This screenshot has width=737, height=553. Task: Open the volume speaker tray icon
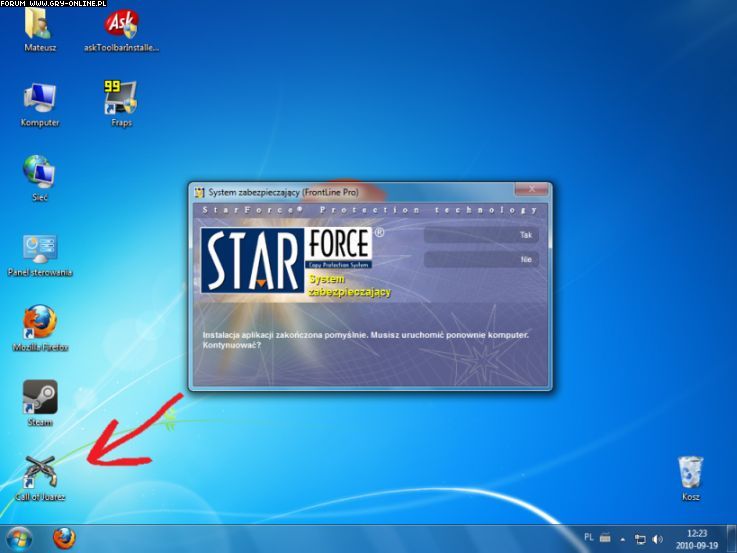coord(658,539)
